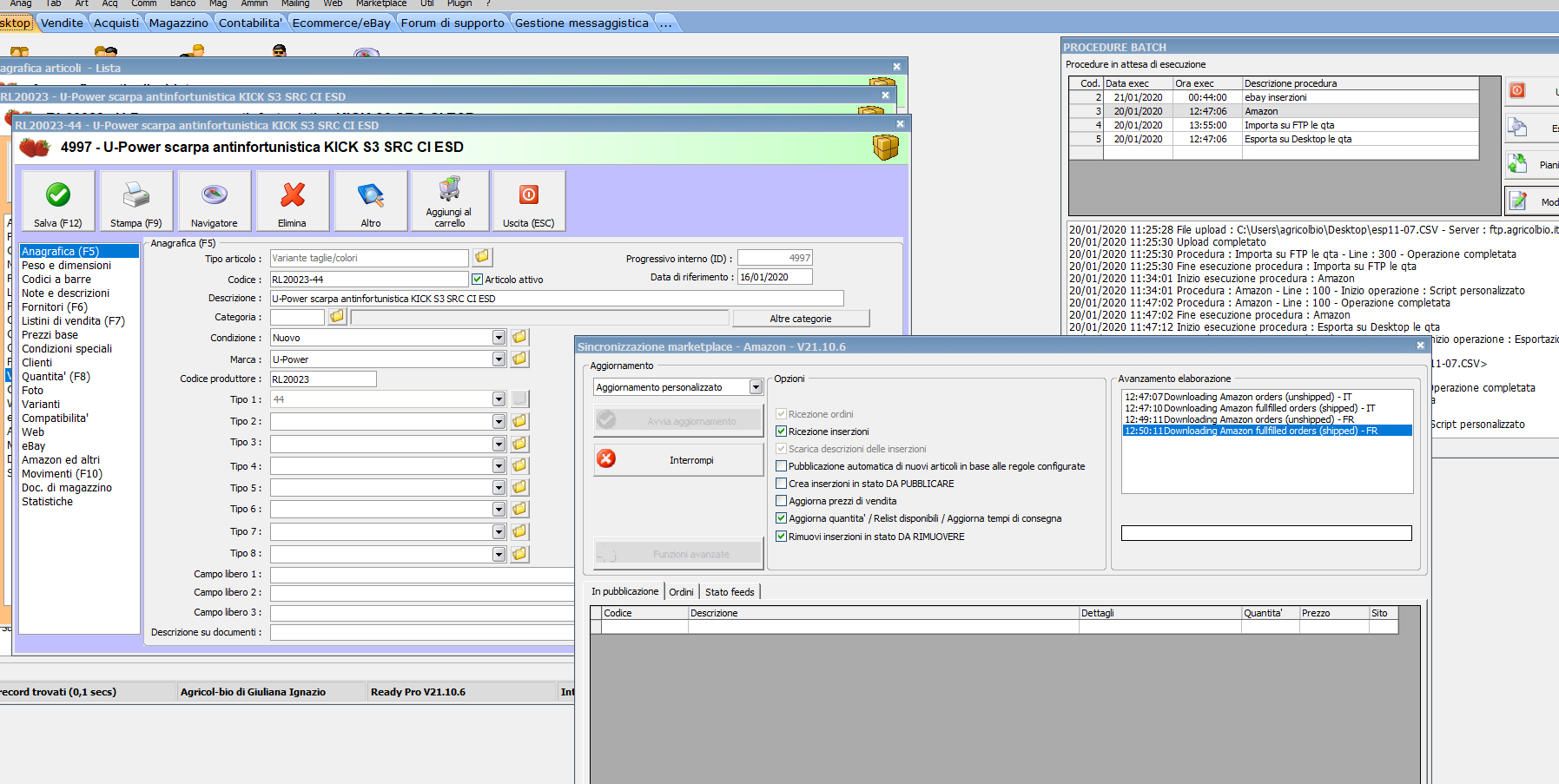This screenshot has width=1559, height=784.
Task: Click the Altre categorie button
Action: [801, 319]
